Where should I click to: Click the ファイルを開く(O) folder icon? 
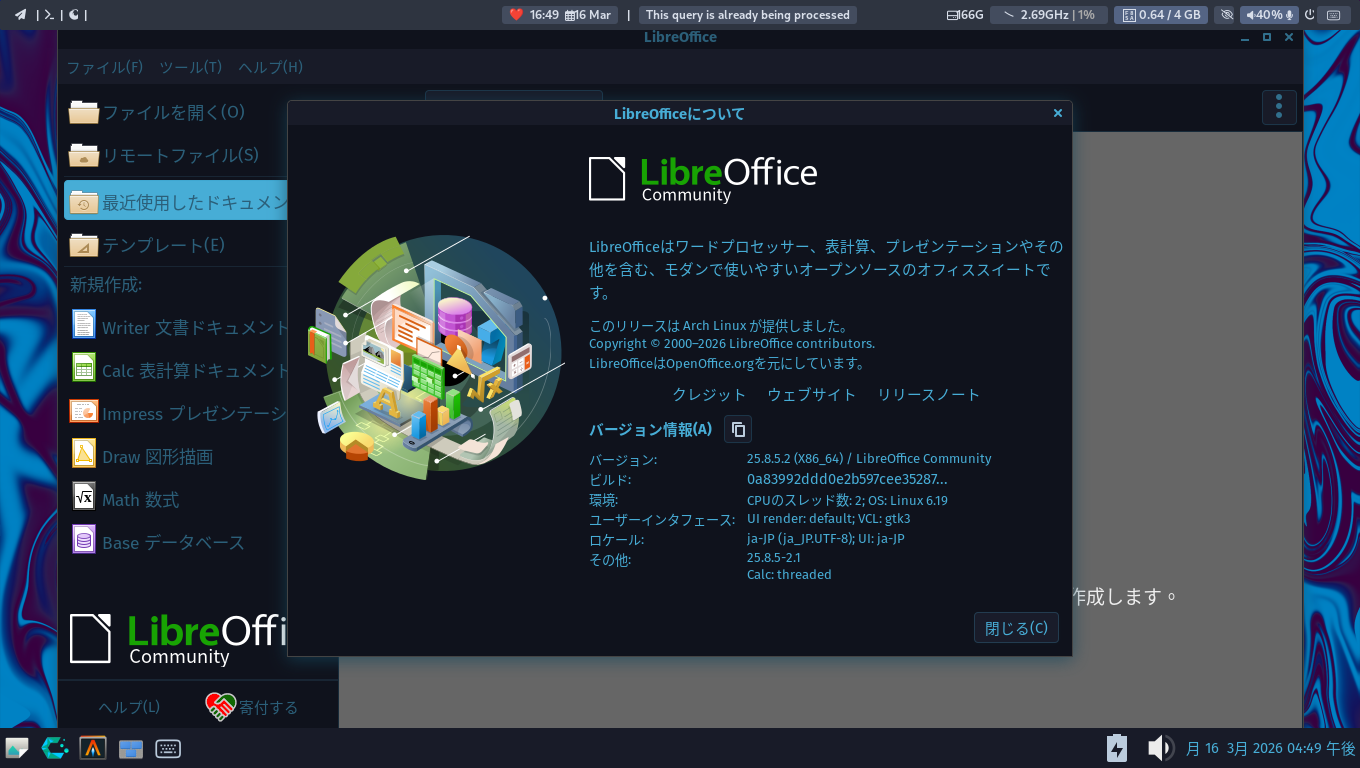pyautogui.click(x=84, y=112)
